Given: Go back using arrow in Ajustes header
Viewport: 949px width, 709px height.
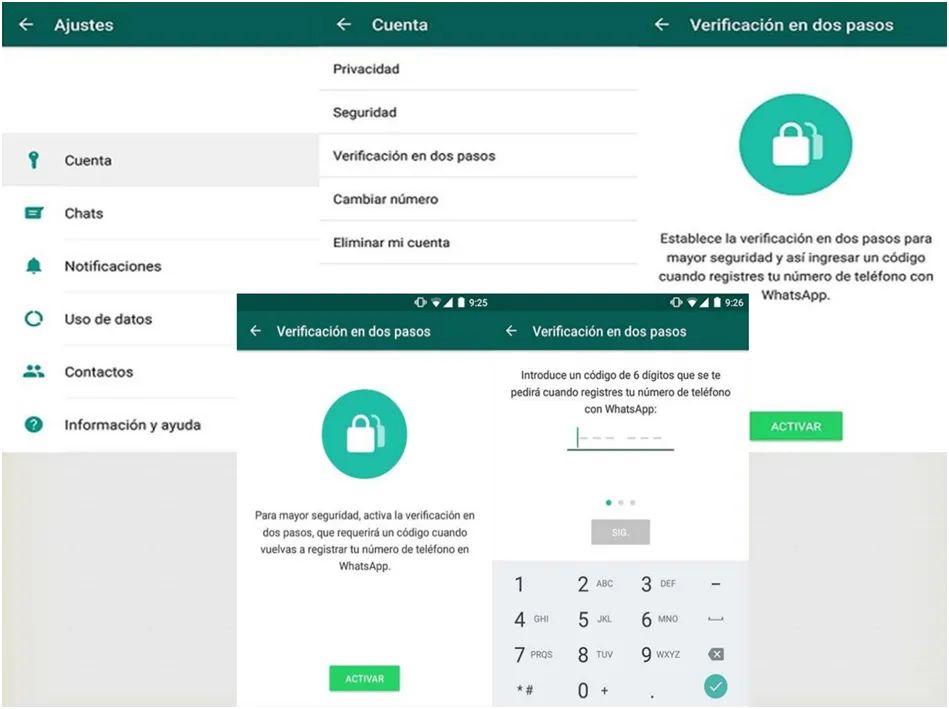Looking at the screenshot, I should click(26, 24).
